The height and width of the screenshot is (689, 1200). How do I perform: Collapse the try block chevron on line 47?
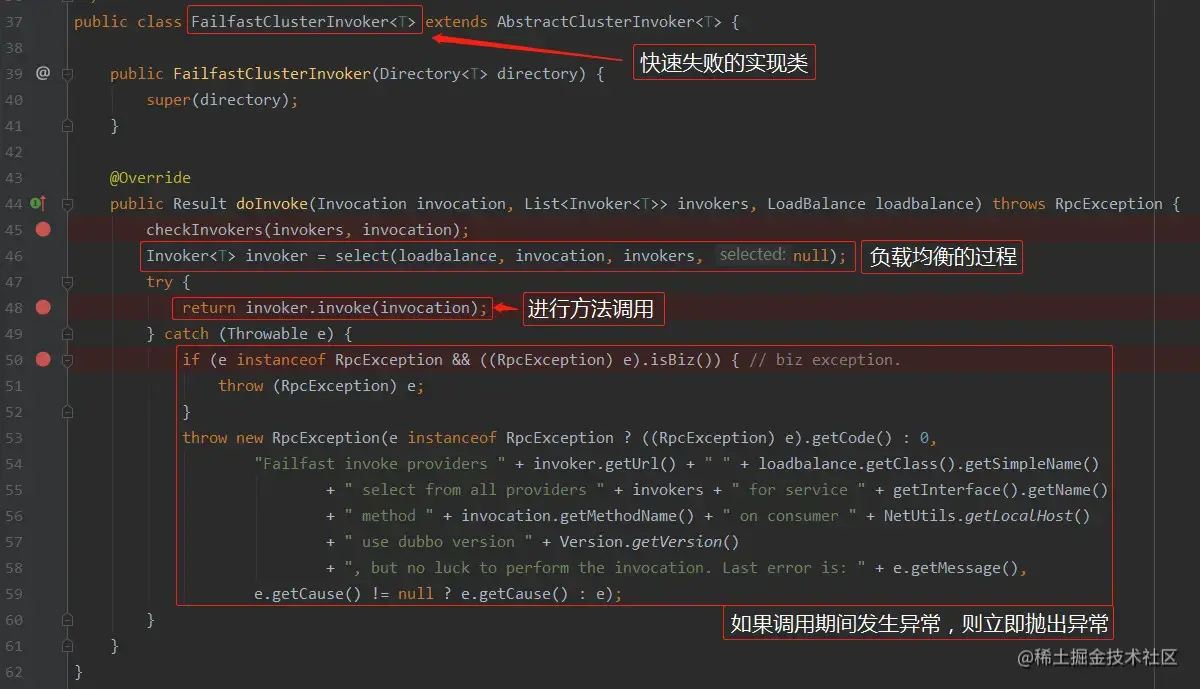pyautogui.click(x=67, y=281)
